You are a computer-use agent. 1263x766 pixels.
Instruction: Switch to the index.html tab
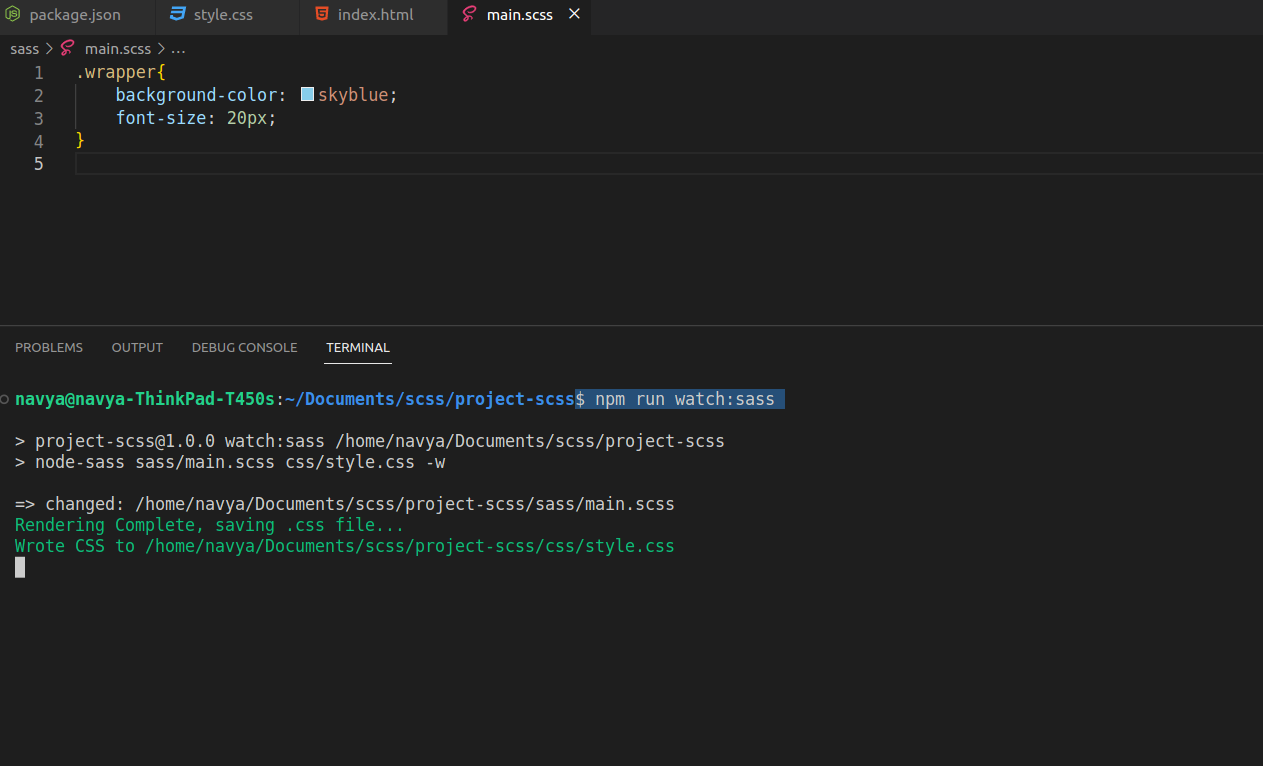[375, 15]
